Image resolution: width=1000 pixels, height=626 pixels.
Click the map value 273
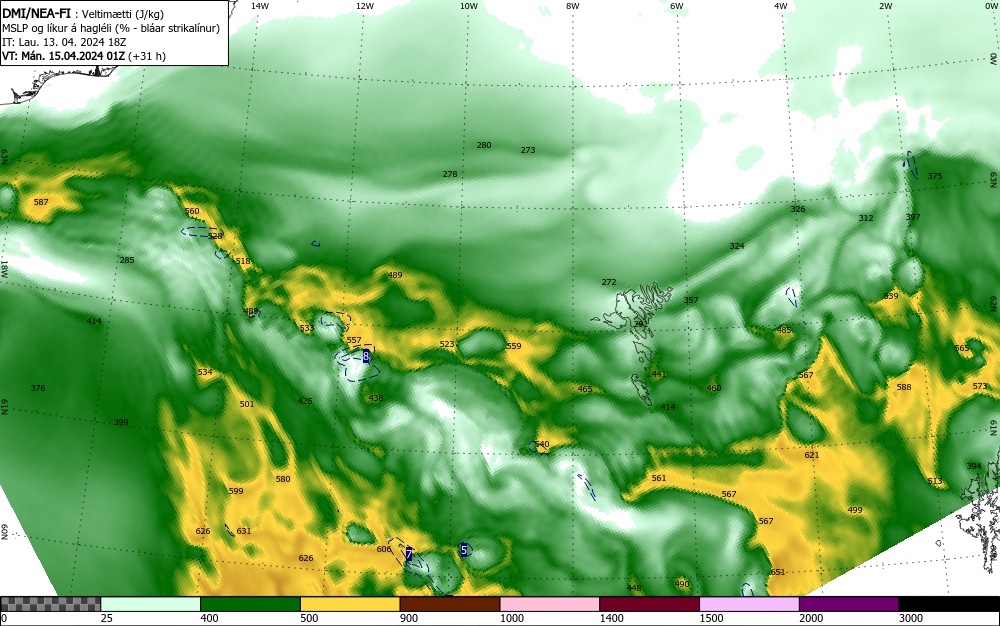click(528, 150)
